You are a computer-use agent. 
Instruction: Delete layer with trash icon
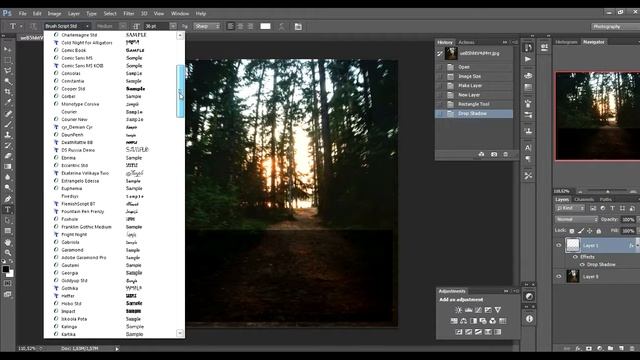tap(632, 349)
